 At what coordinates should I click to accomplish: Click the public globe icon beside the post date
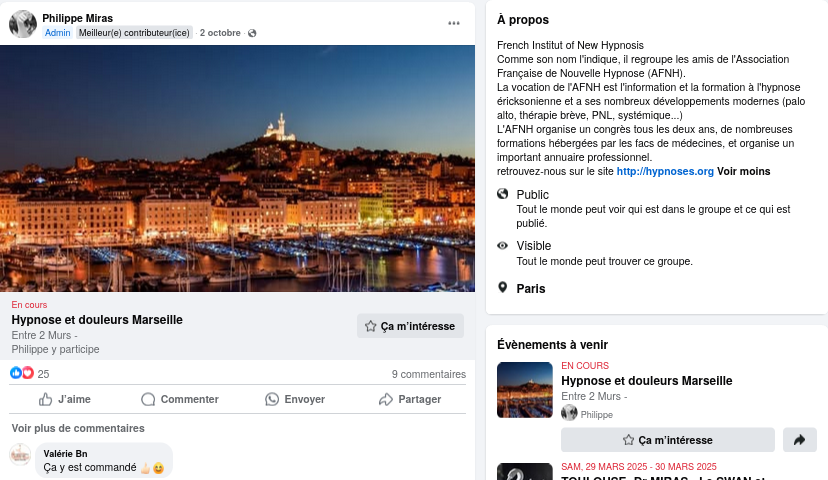(x=252, y=33)
